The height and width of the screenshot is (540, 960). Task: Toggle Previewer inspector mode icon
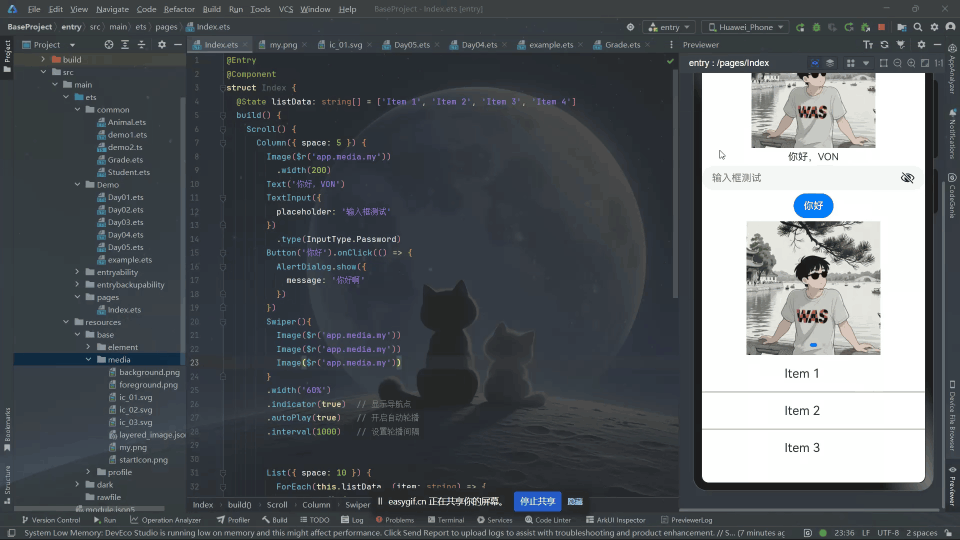[815, 63]
